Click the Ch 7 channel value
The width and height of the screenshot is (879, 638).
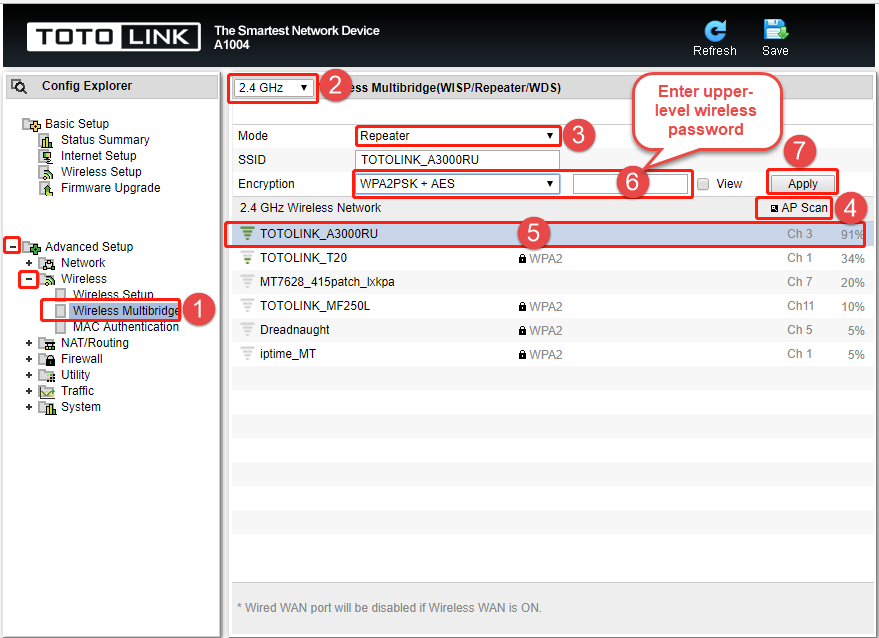point(799,282)
